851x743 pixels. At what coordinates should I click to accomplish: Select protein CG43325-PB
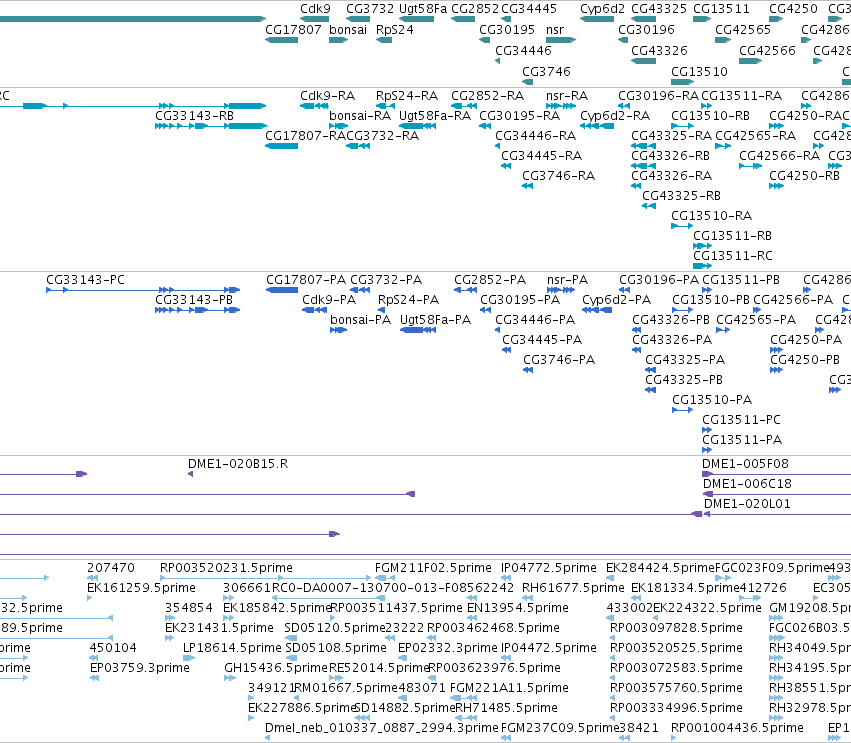click(x=684, y=380)
